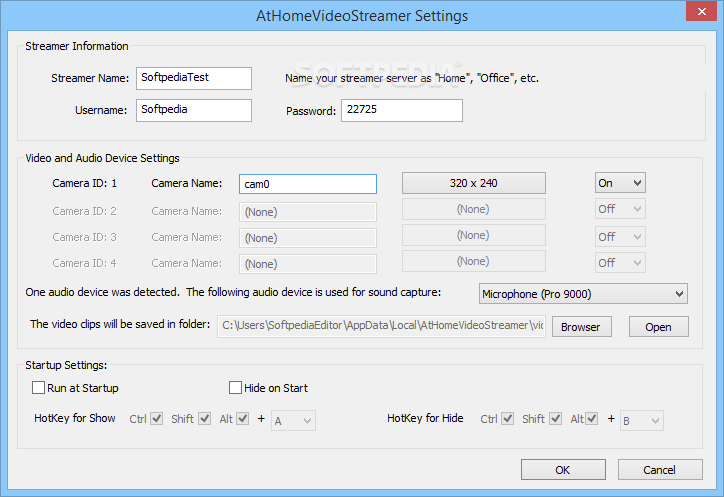The height and width of the screenshot is (497, 724).
Task: Toggle Shift checkbox for HotKey for Hide
Action: [555, 418]
